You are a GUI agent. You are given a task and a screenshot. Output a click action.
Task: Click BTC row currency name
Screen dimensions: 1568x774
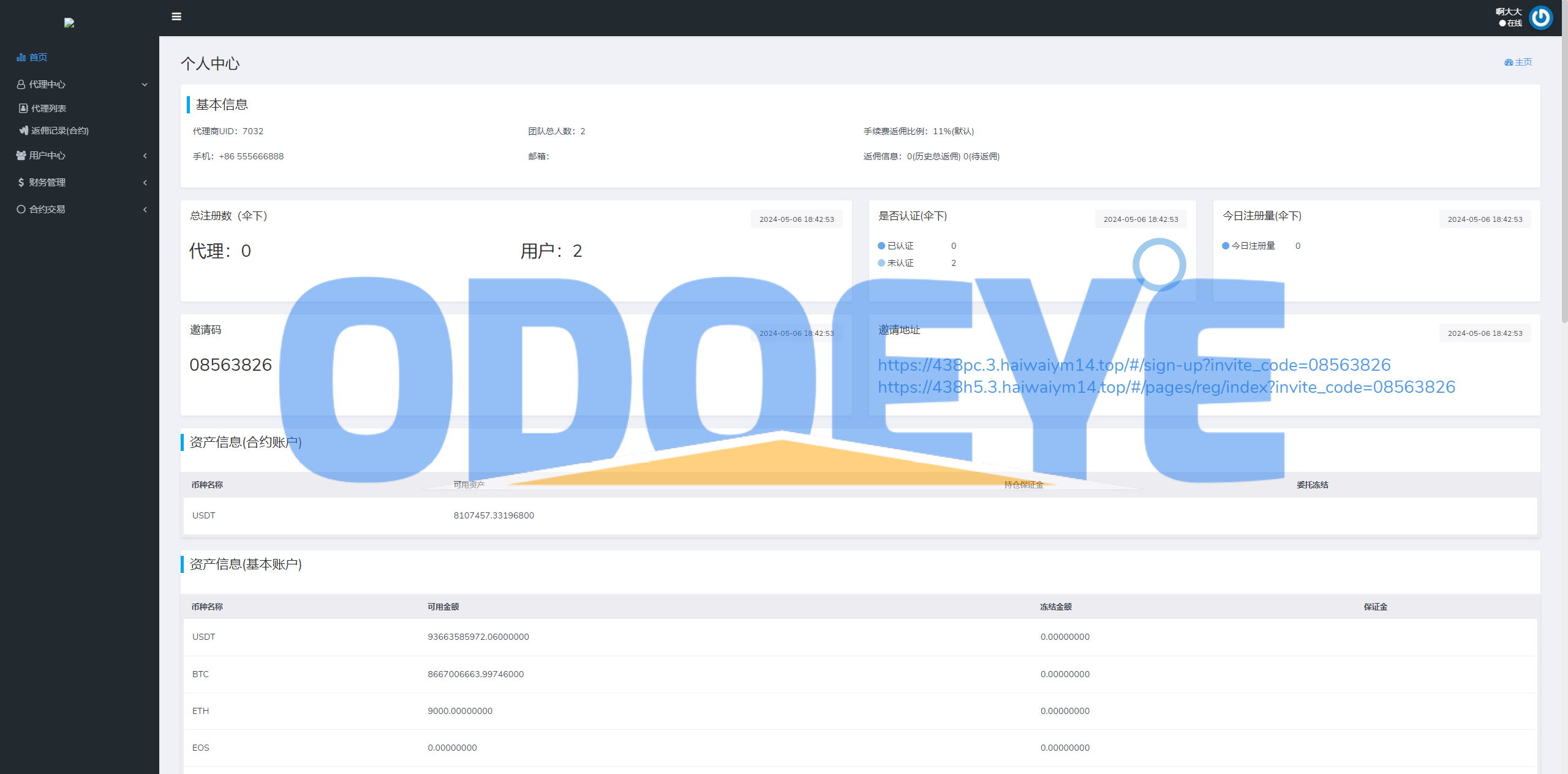coord(200,674)
